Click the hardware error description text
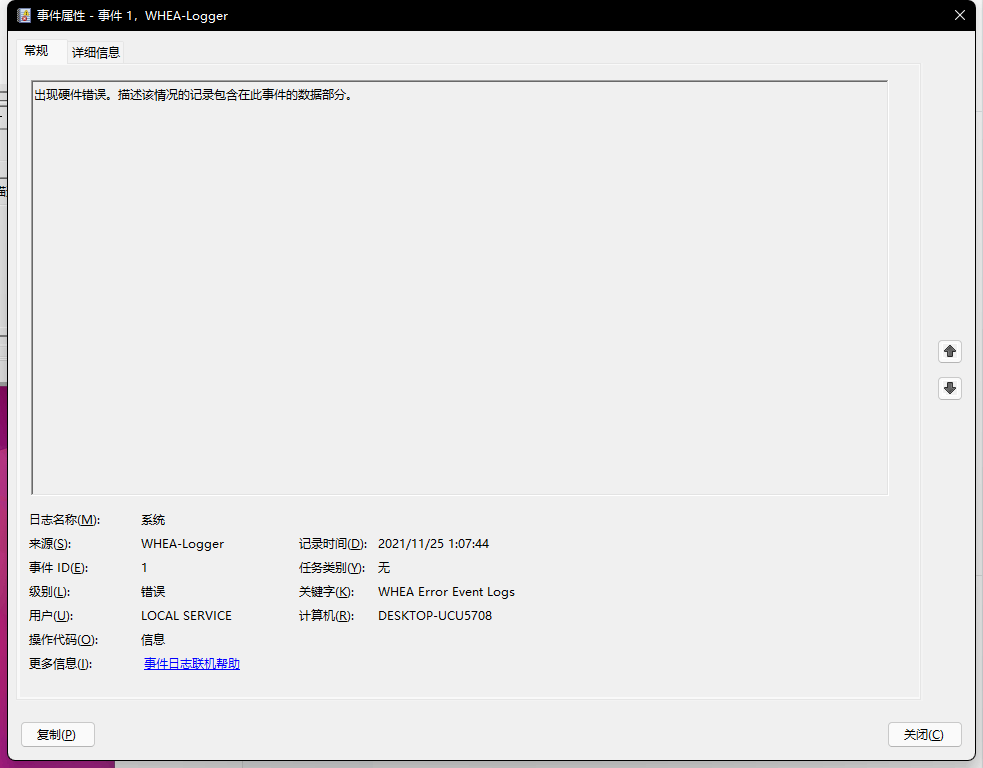 pyautogui.click(x=194, y=95)
